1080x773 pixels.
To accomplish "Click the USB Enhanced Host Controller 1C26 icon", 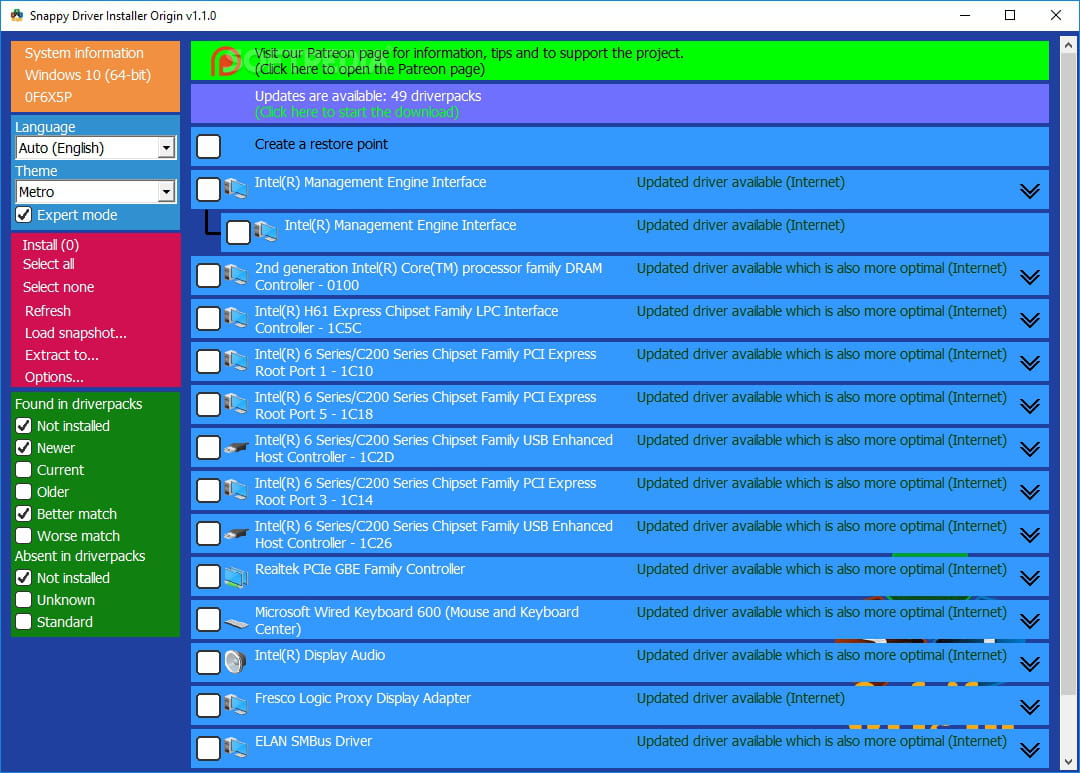I will 236,534.
